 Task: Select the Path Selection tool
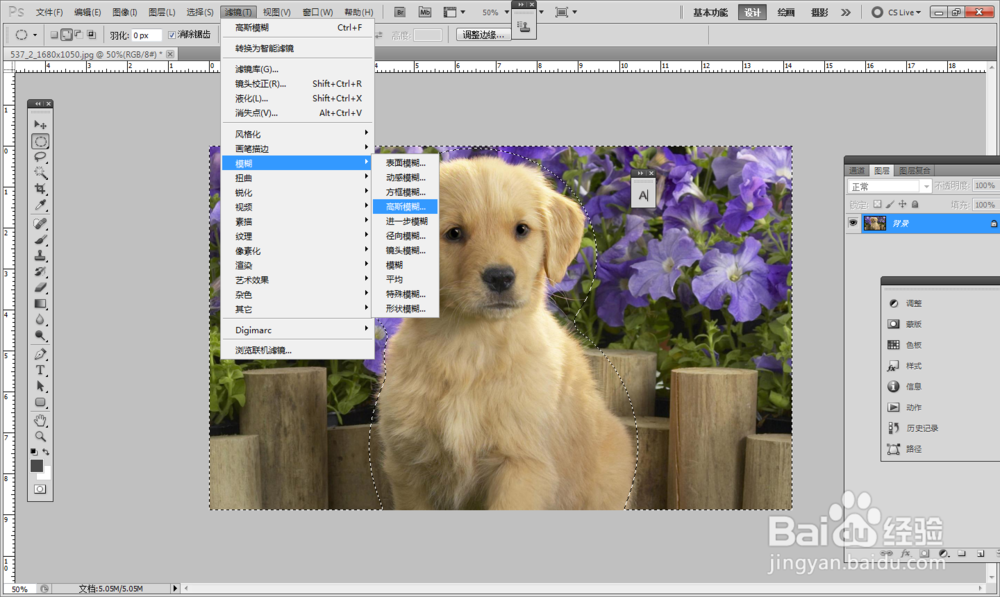(x=40, y=387)
